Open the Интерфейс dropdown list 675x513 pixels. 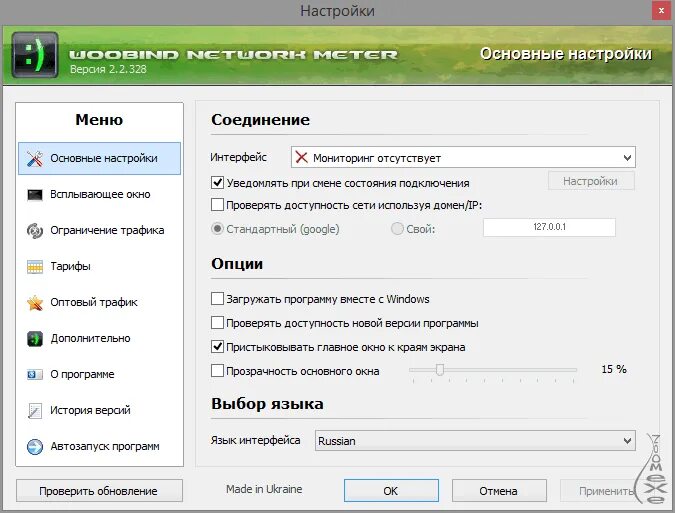point(463,158)
